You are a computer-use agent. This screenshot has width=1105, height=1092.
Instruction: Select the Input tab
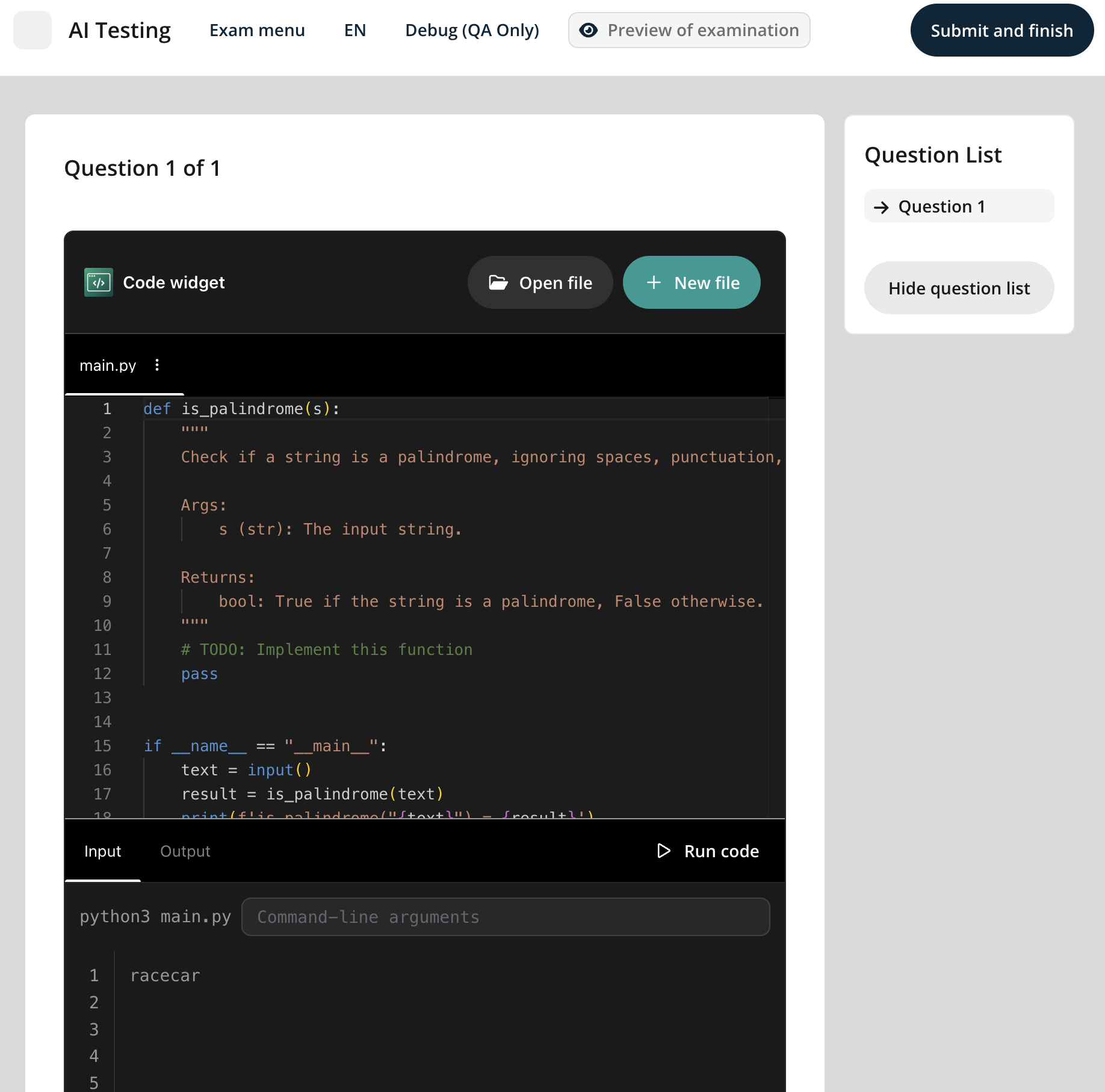(x=102, y=851)
